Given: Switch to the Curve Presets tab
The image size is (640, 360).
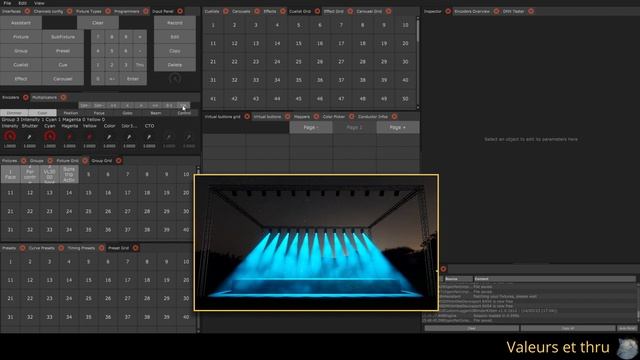Looking at the screenshot, I should 42,248.
